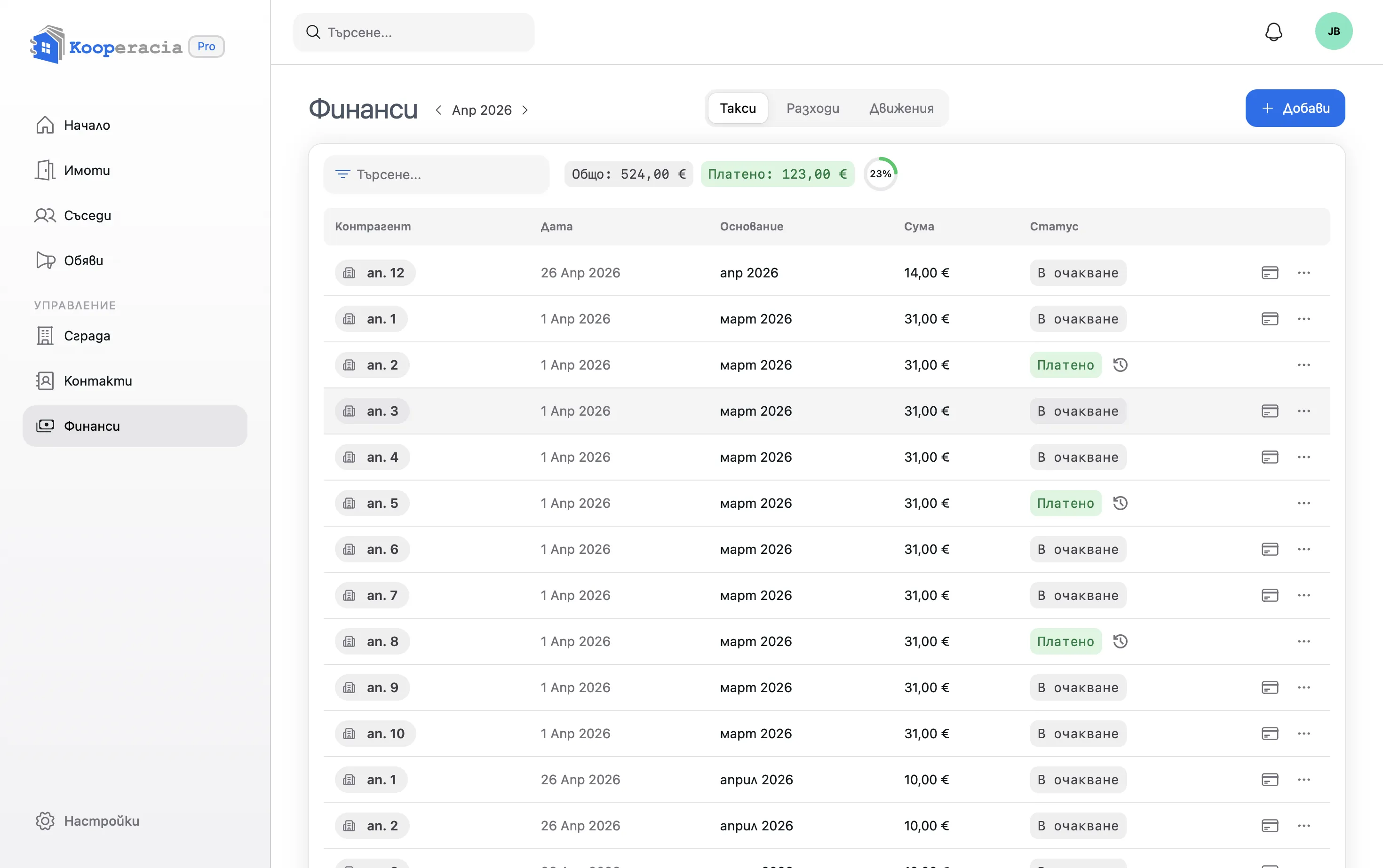Image resolution: width=1383 pixels, height=868 pixels.
Task: Go to previous month chevron
Action: (x=438, y=110)
